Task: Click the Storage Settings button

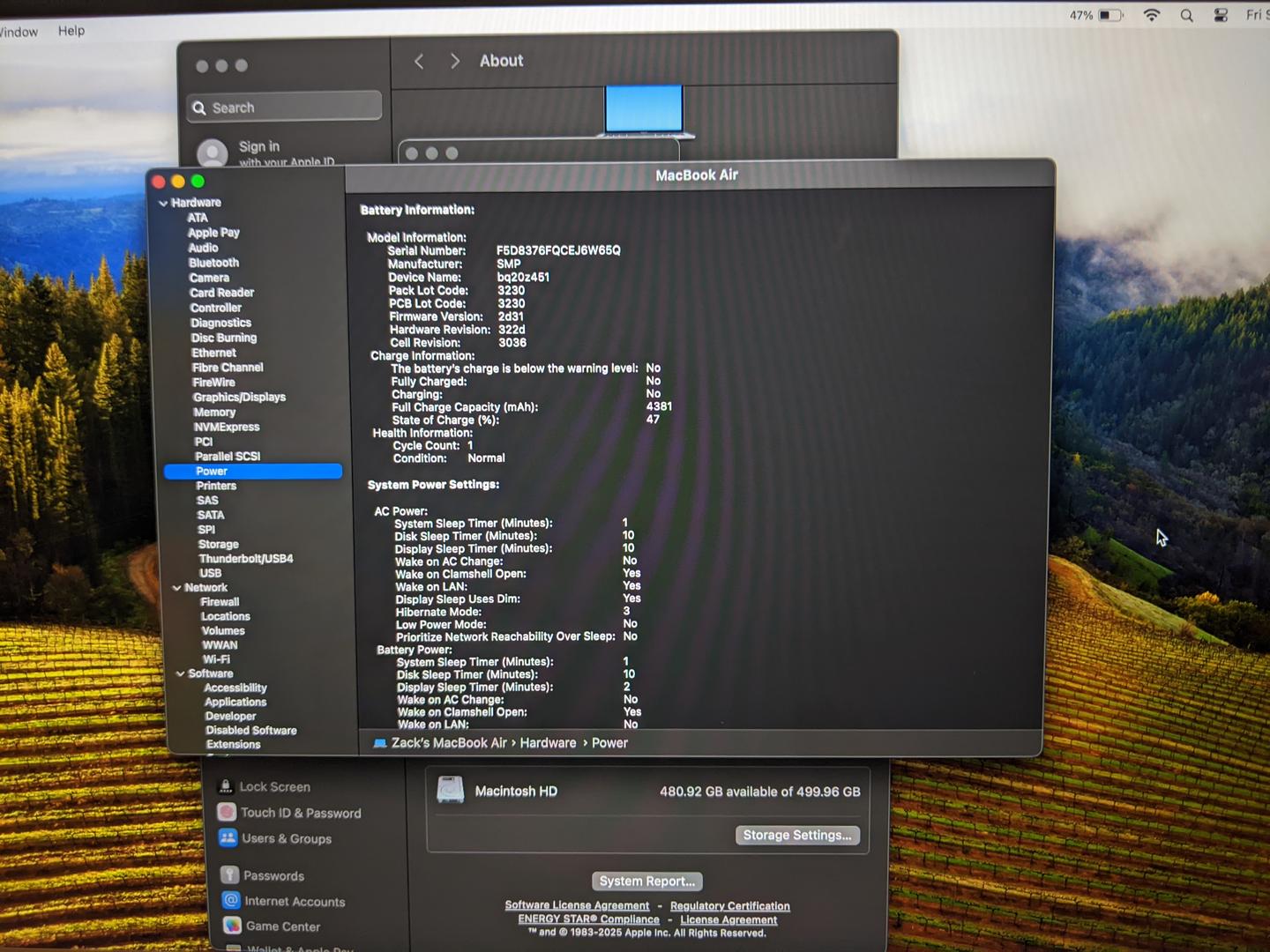Action: tap(797, 835)
